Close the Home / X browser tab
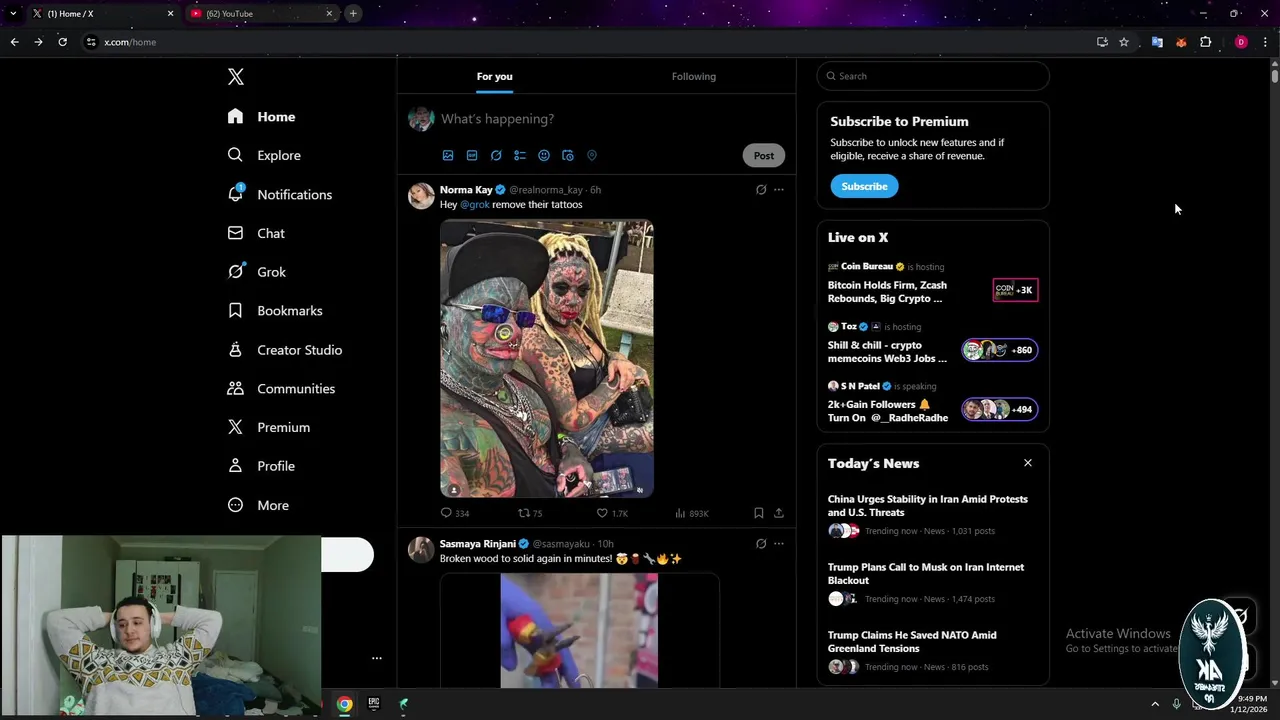Viewport: 1280px width, 720px height. point(170,14)
